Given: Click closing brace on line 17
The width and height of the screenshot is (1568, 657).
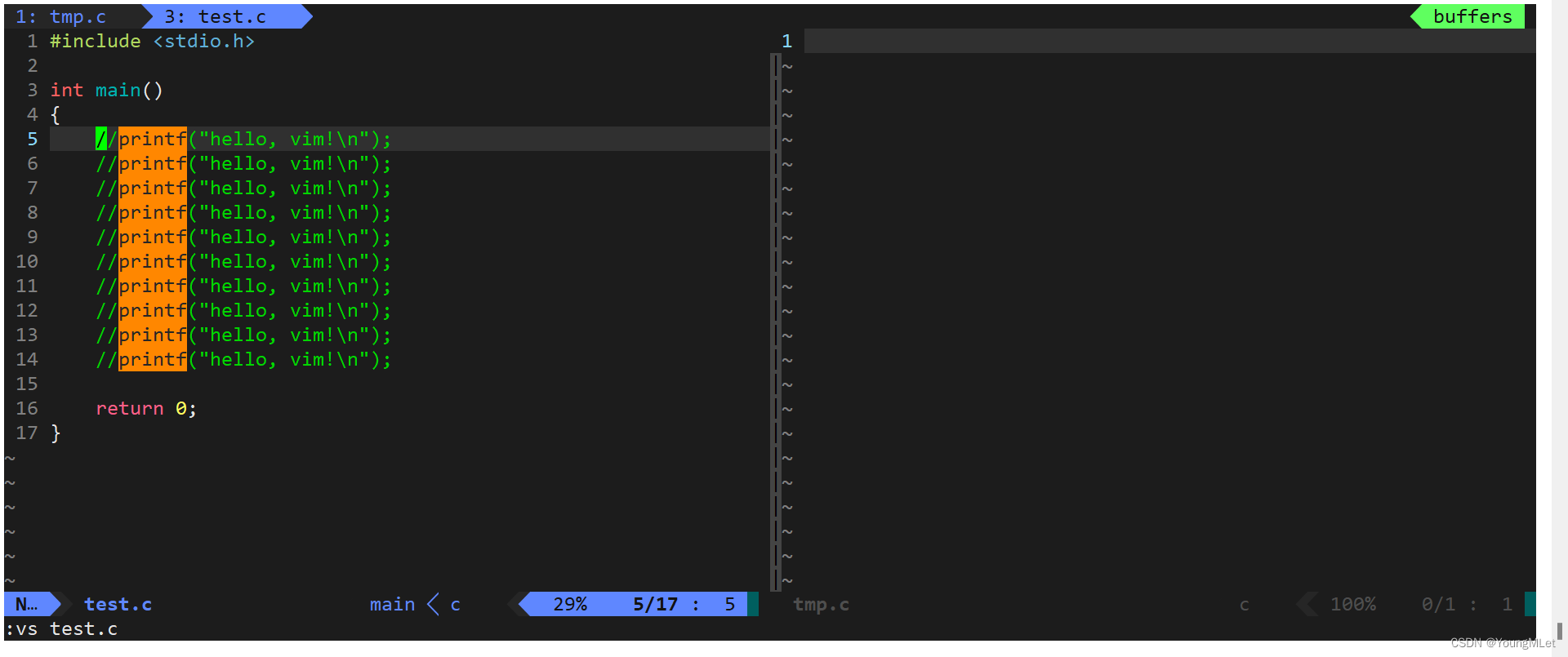Looking at the screenshot, I should [x=56, y=433].
